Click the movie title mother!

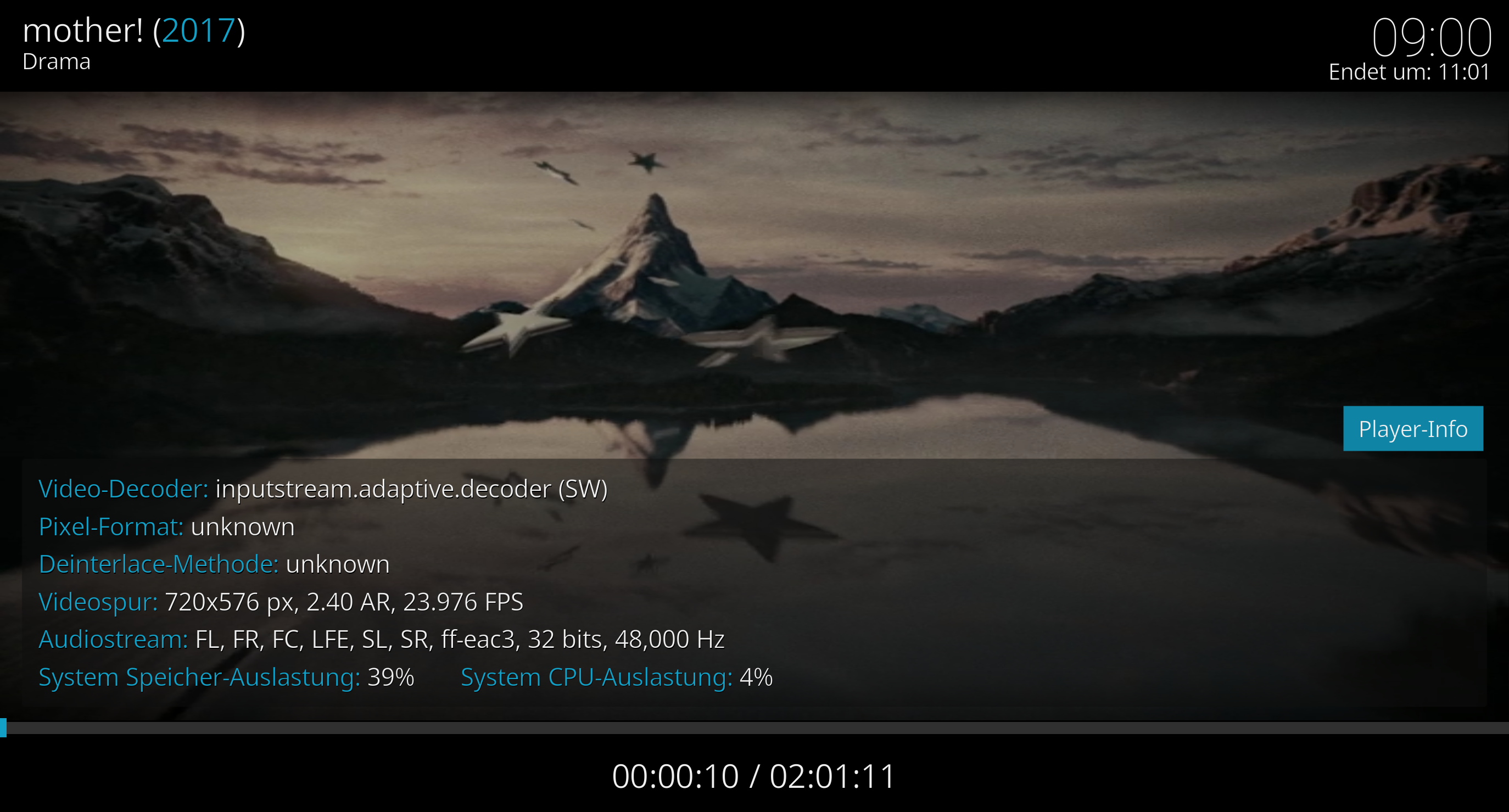(x=82, y=30)
